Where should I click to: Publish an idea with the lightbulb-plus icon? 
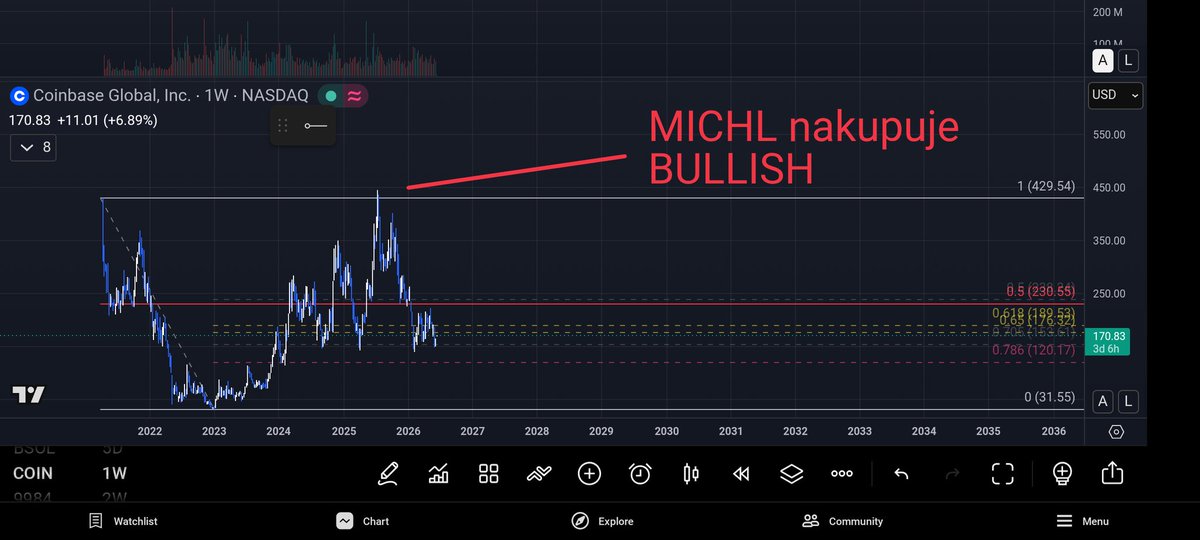click(1062, 473)
